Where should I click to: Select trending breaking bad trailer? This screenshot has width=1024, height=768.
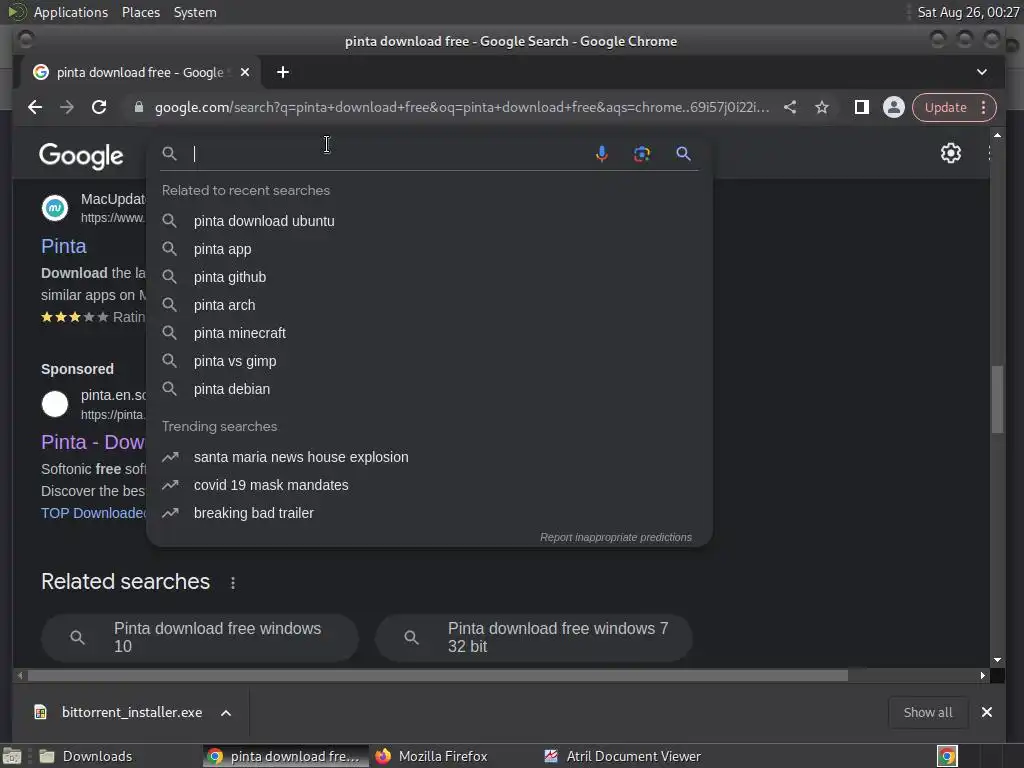point(429,513)
